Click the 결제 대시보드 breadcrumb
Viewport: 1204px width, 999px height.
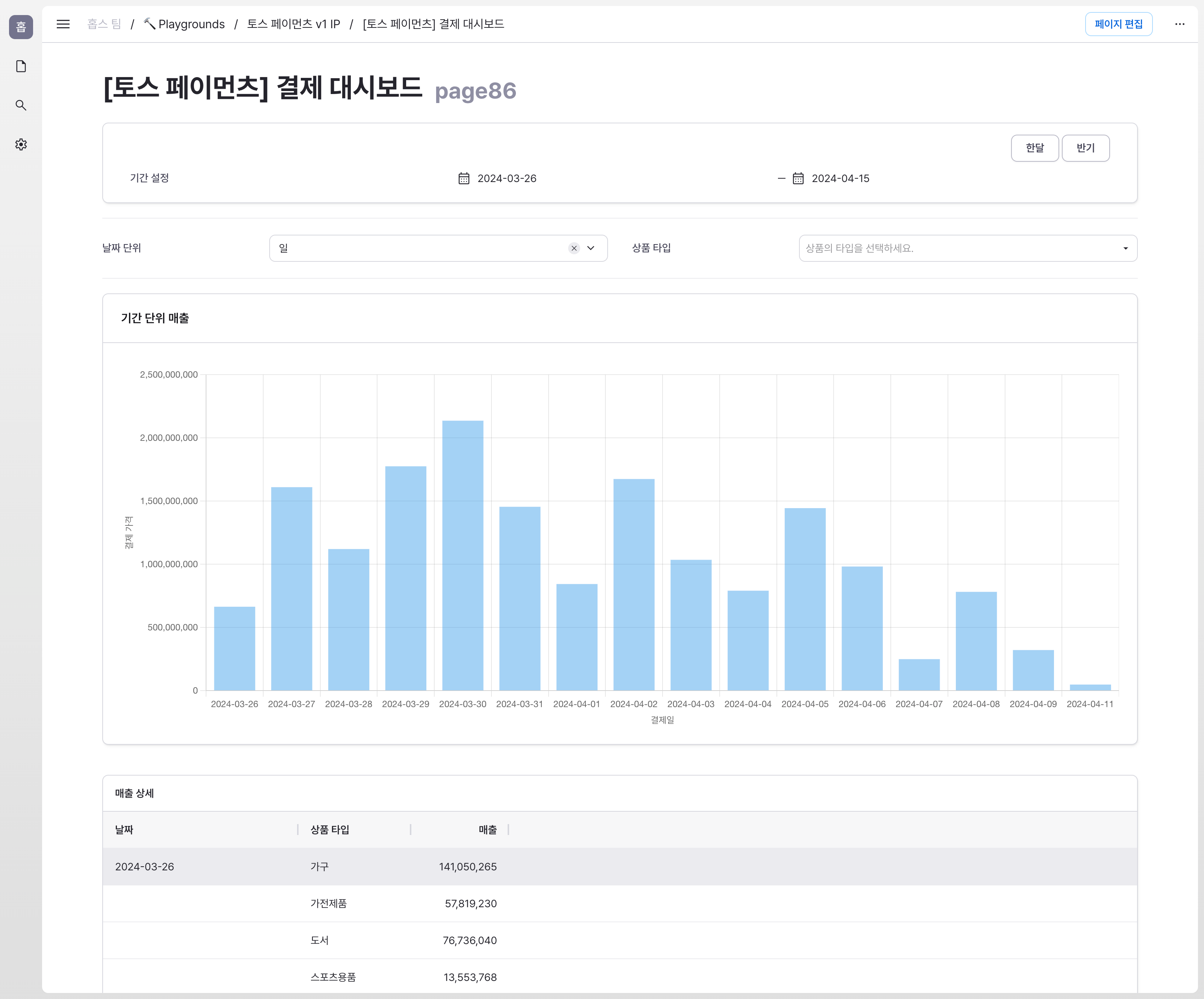coord(434,24)
